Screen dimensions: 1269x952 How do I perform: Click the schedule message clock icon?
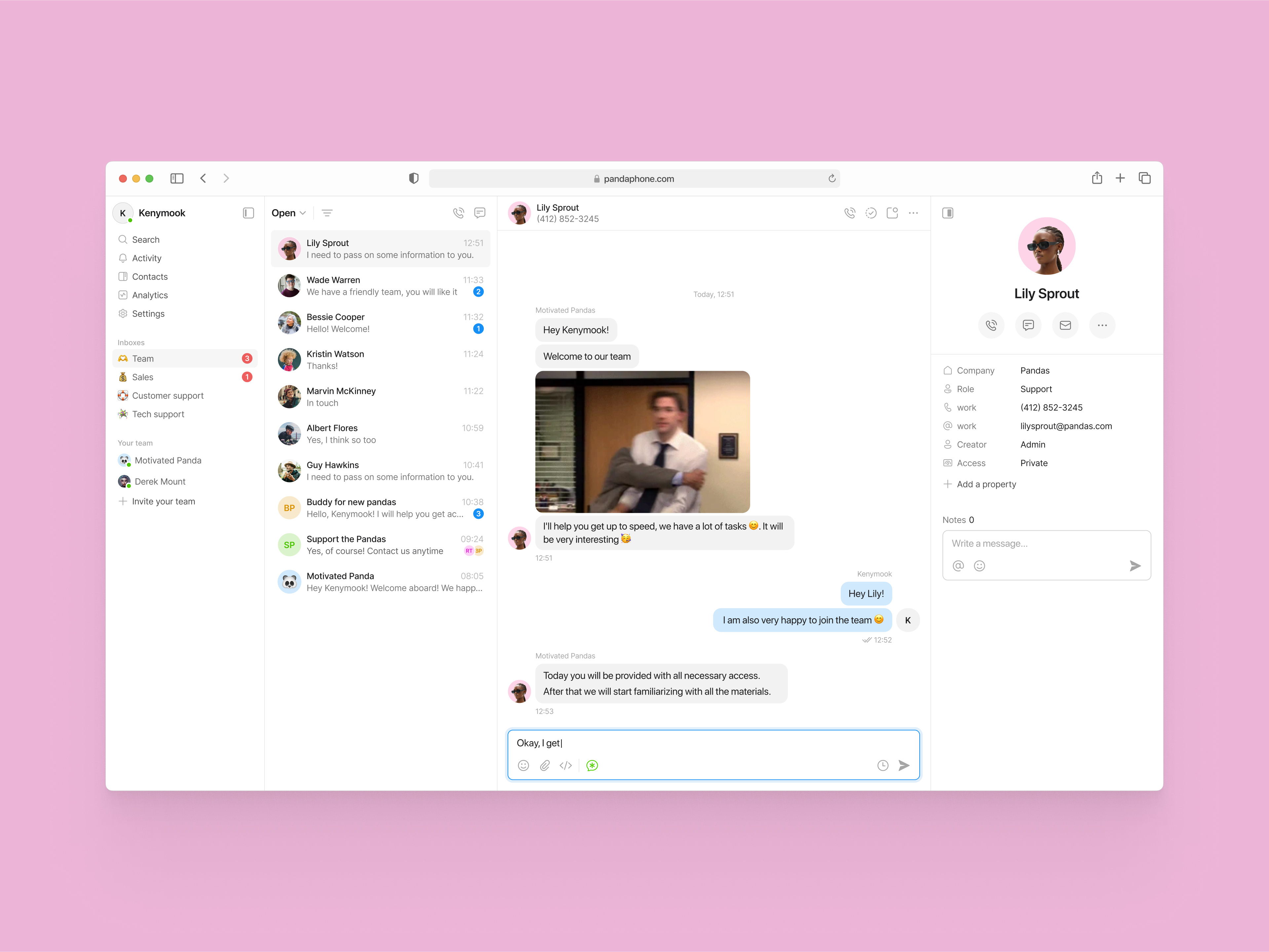pyautogui.click(x=882, y=765)
